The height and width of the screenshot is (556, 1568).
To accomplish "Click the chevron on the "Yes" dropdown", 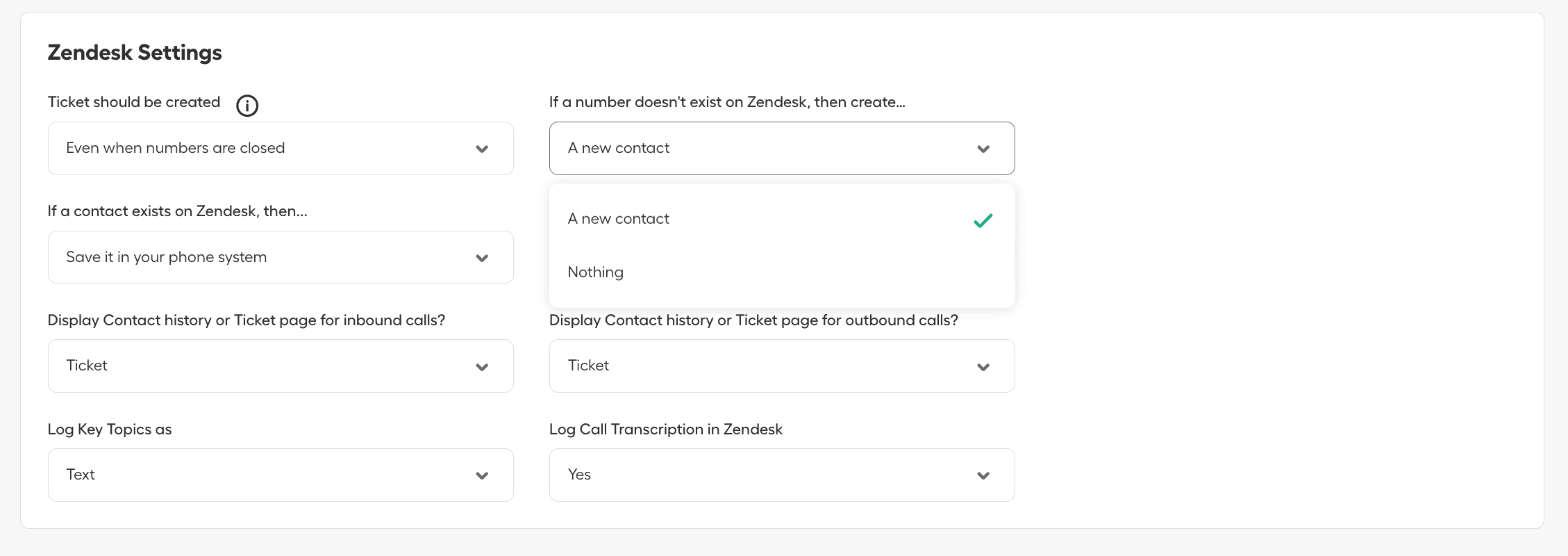I will (983, 475).
